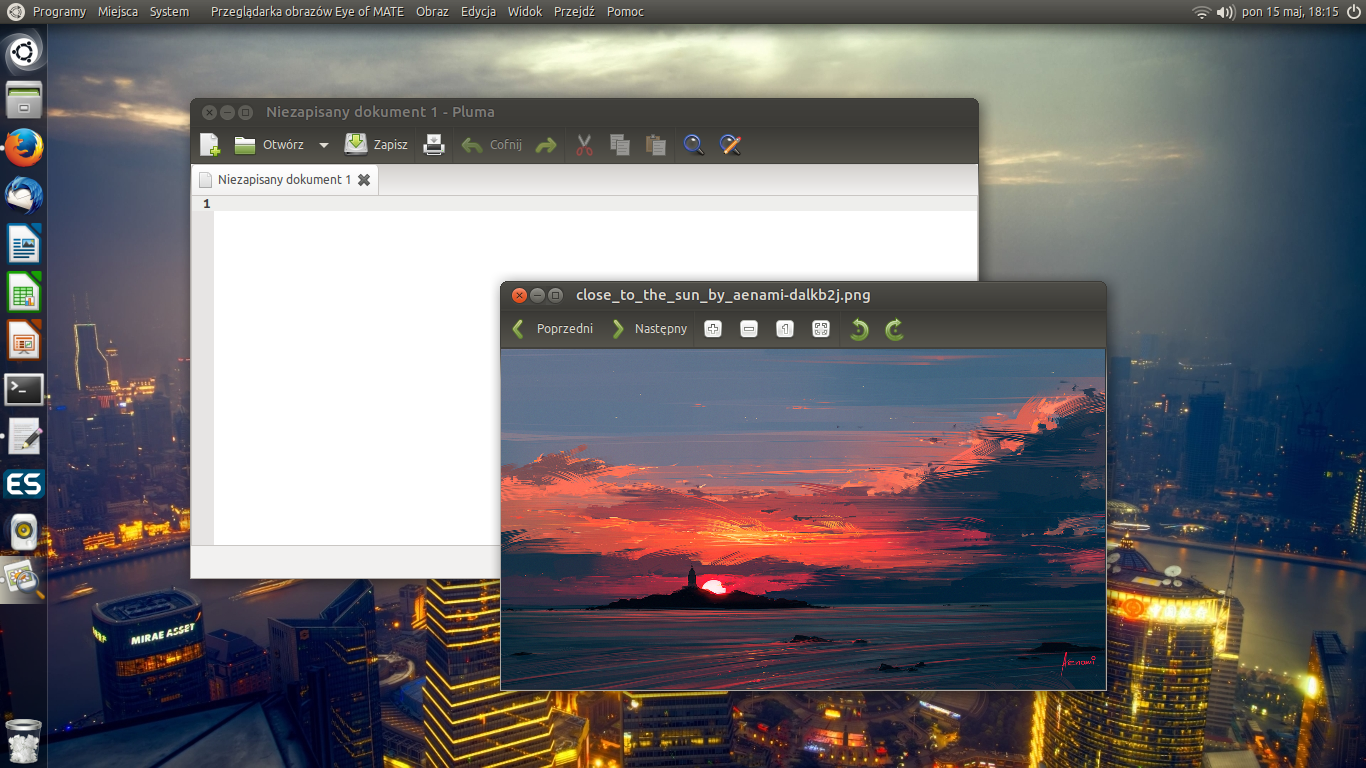
Task: Click the Pluma text editor dock icon
Action: 24,436
